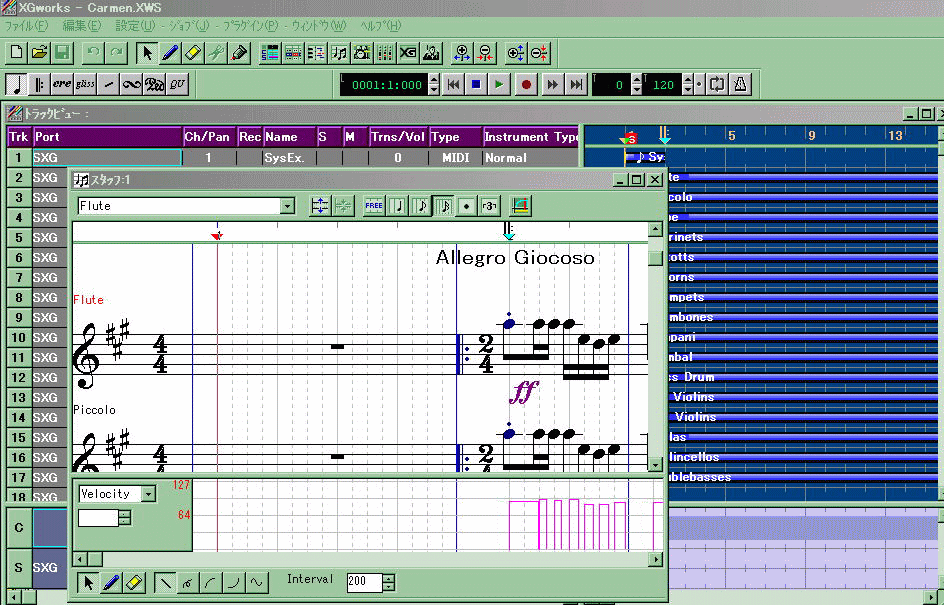This screenshot has height=605, width=944.
Task: Open the Staff window icon
Action: click(339, 53)
